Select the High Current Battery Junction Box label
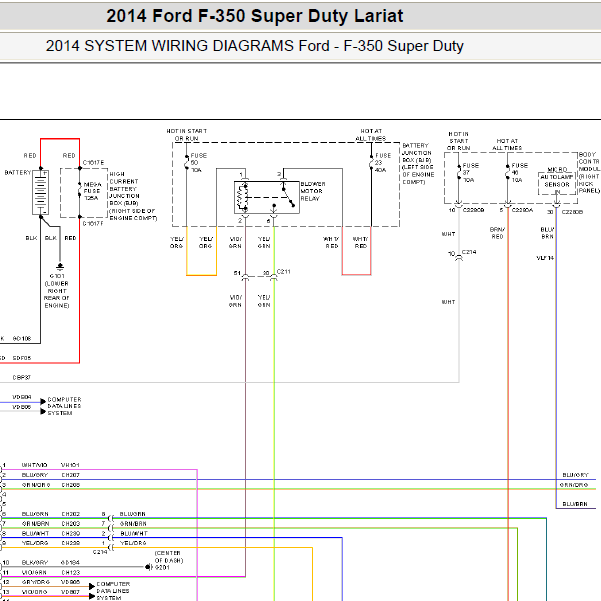Screen dimensions: 601x601 coord(133,196)
